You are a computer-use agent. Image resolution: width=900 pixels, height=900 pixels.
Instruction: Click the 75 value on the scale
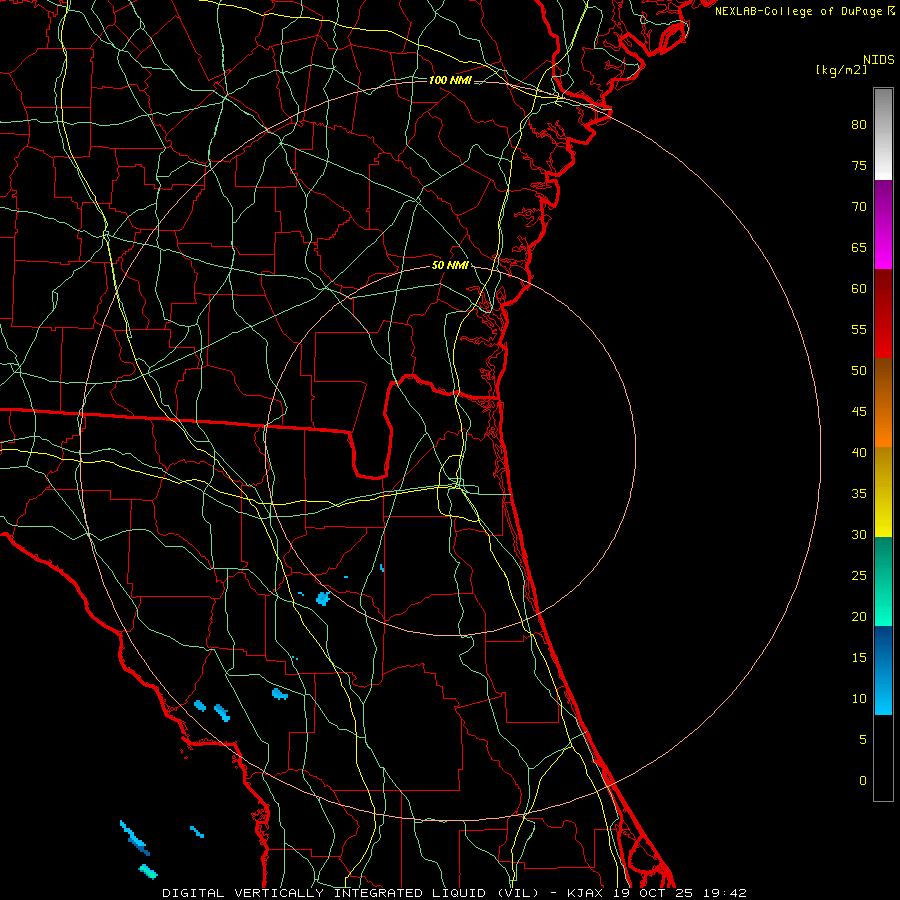pyautogui.click(x=859, y=166)
